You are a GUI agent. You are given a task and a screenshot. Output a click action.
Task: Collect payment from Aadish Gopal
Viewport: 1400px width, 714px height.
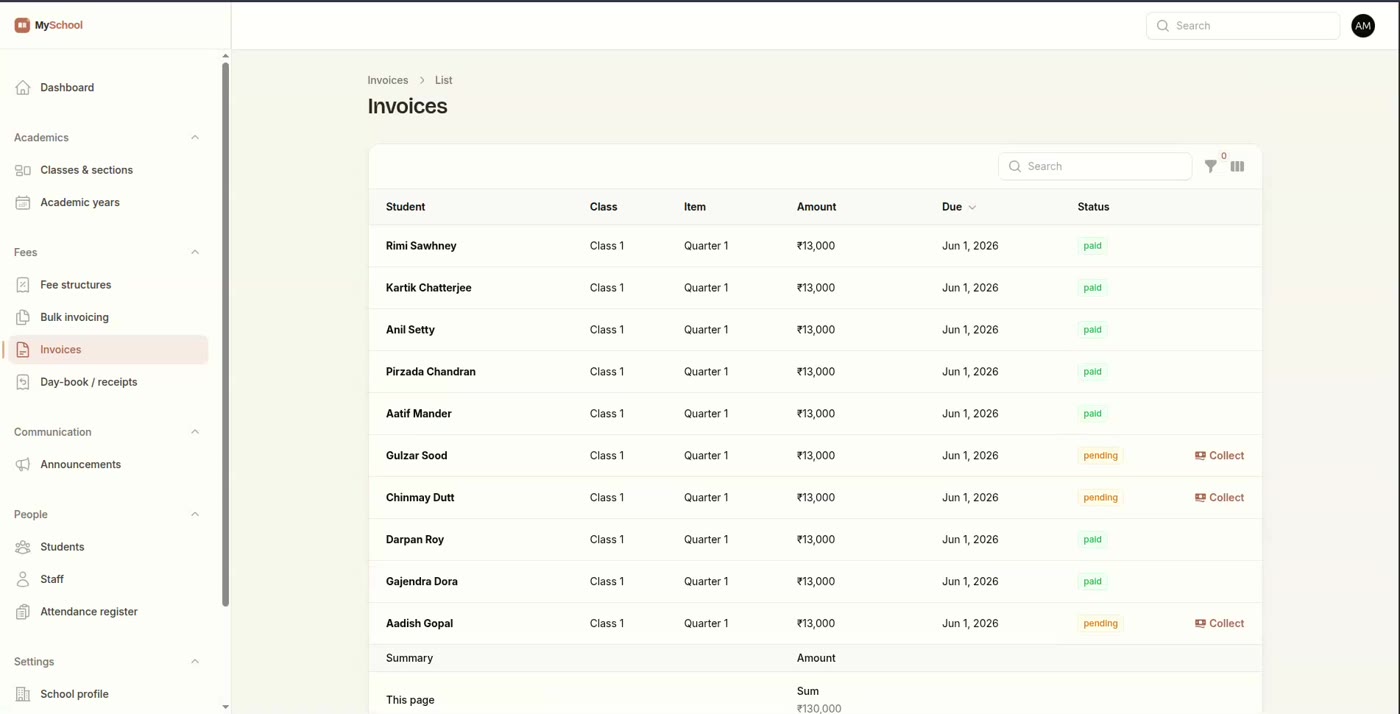pyautogui.click(x=1219, y=624)
